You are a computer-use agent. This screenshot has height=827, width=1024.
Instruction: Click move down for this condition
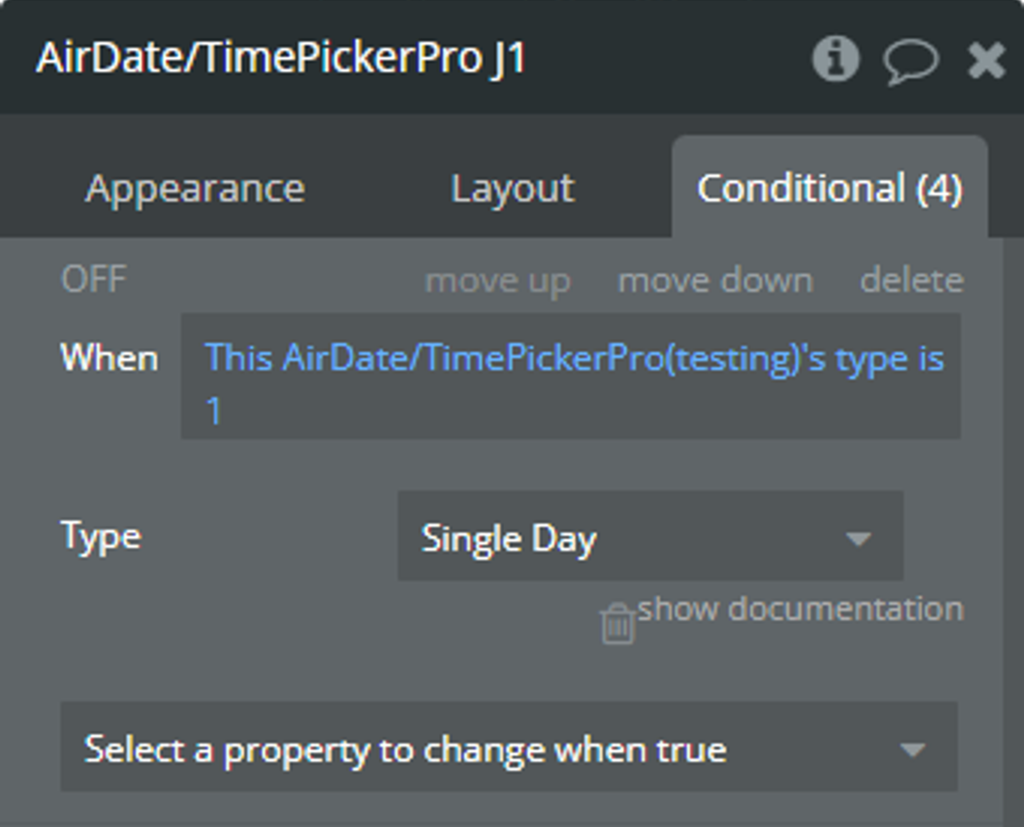pyautogui.click(x=716, y=281)
